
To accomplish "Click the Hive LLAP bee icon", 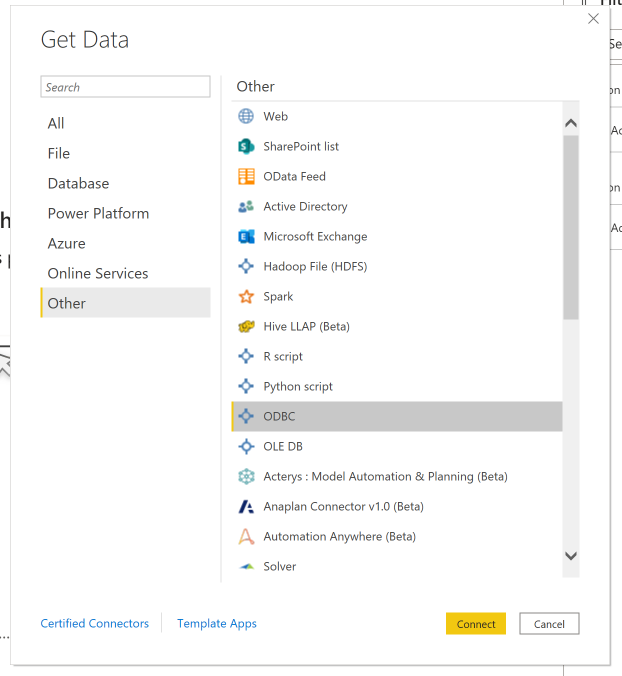I will click(246, 326).
